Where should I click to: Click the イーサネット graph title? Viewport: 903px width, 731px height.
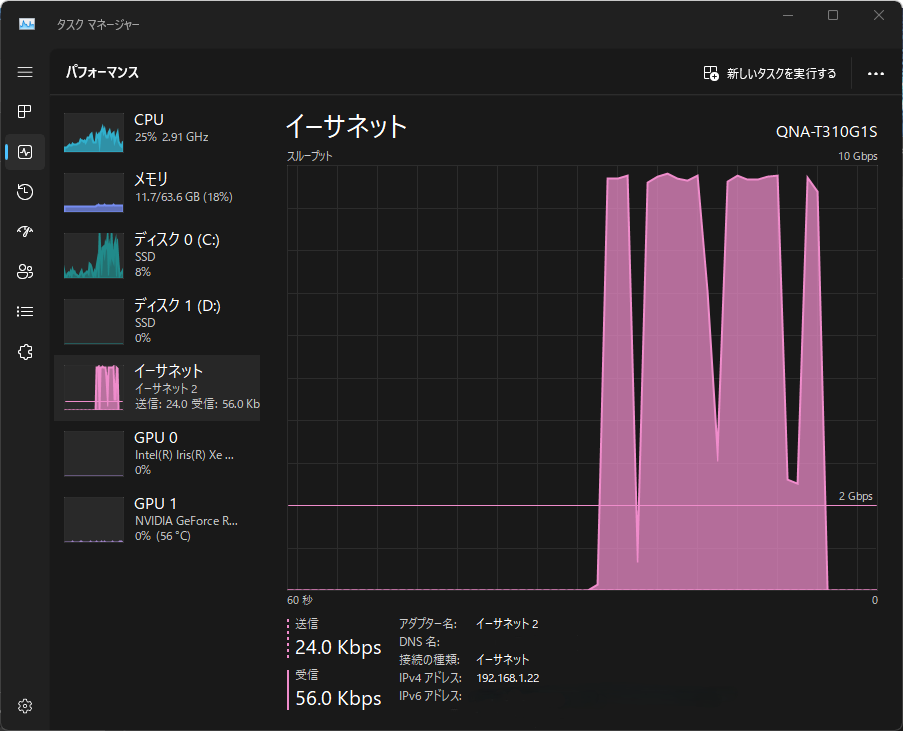346,126
